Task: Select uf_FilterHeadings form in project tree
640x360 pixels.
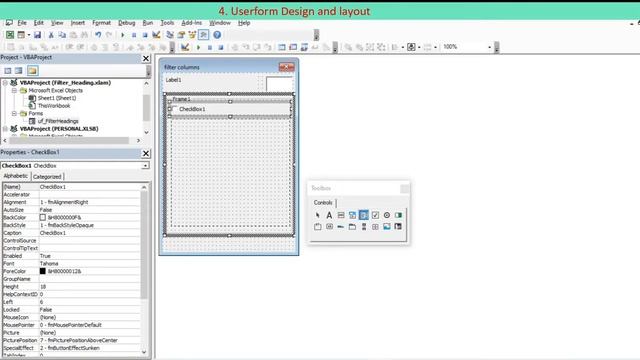Action: [x=58, y=121]
